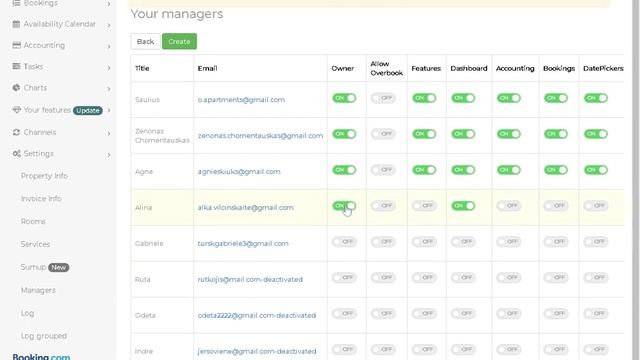
Task: Click the Accounting card icon in sidebar
Action: (x=16, y=45)
